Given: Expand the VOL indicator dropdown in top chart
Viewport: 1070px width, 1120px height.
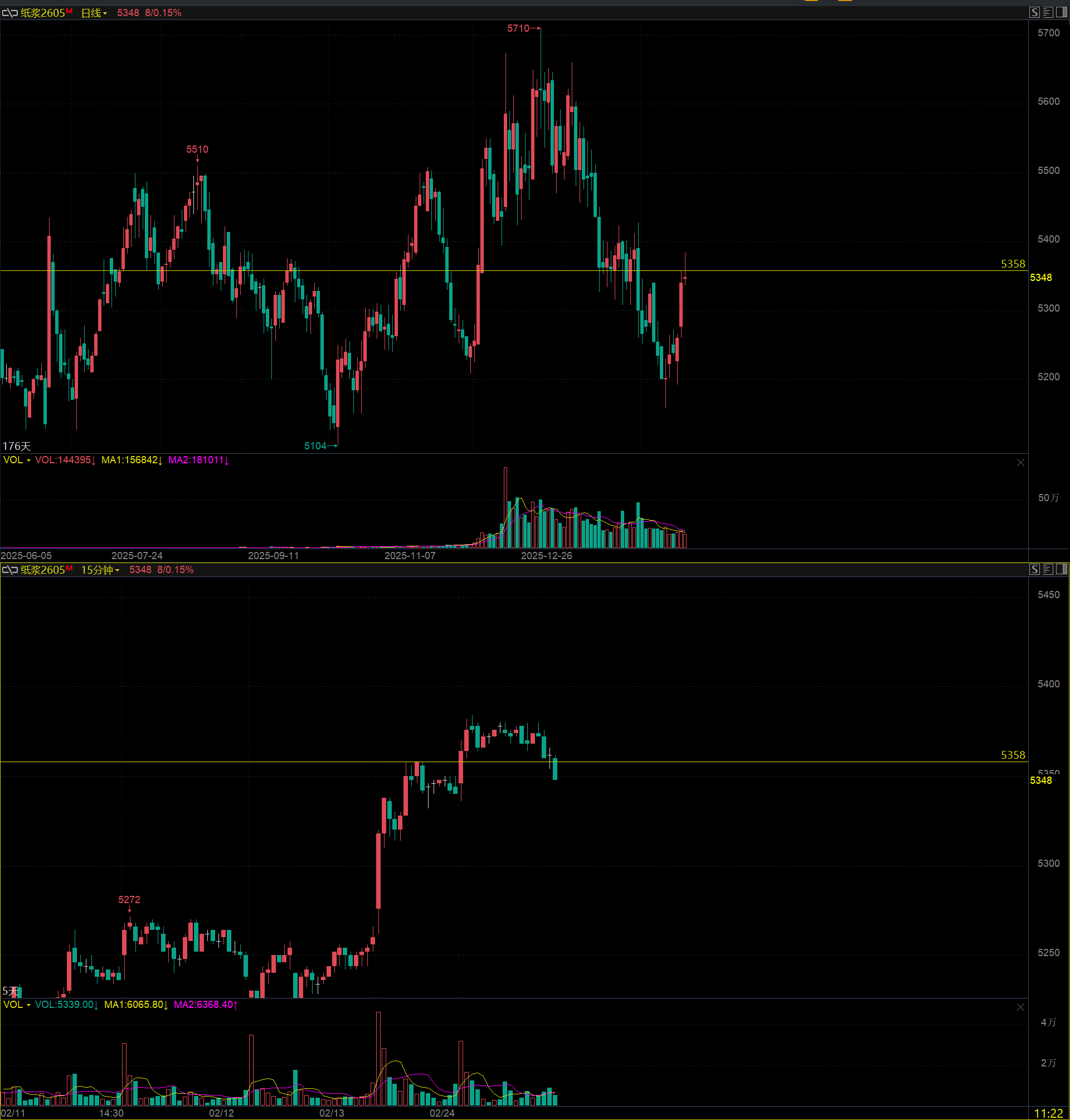Looking at the screenshot, I should [x=17, y=460].
